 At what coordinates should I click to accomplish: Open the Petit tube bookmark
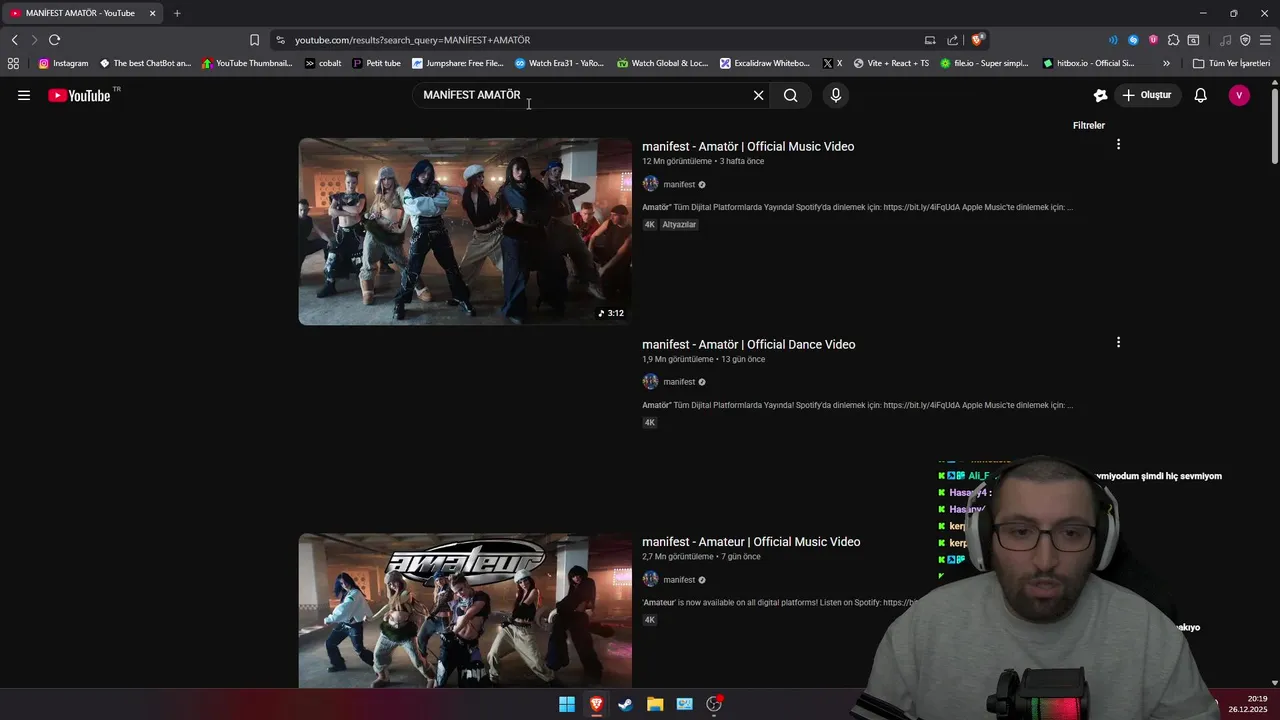pyautogui.click(x=376, y=63)
